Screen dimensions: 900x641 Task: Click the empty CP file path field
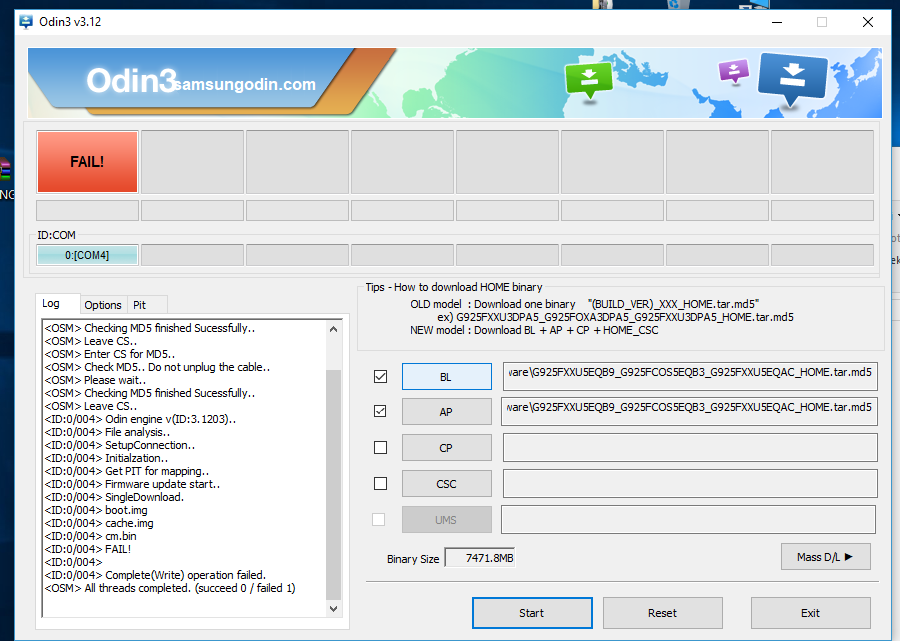[690, 448]
